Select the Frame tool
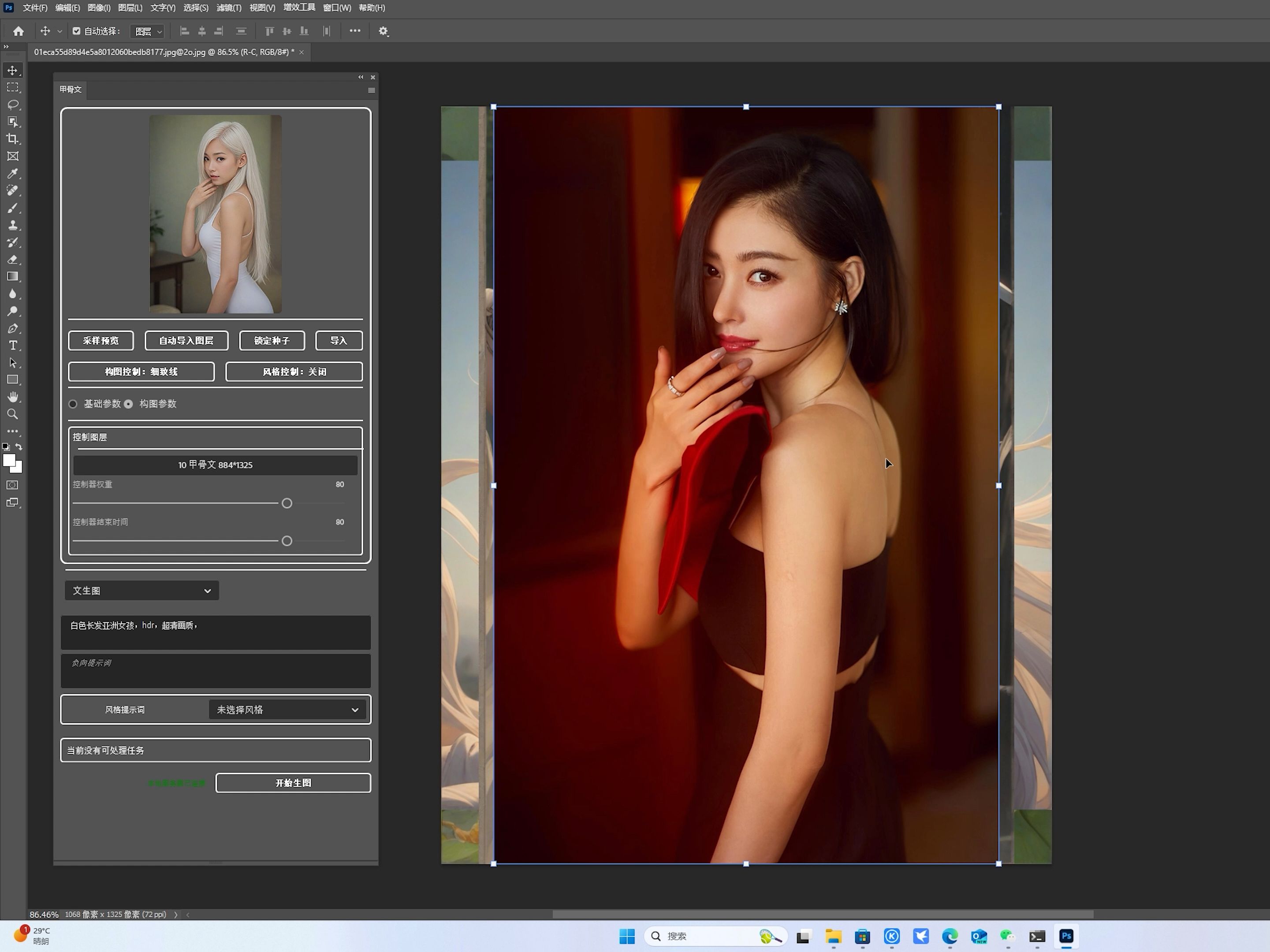This screenshot has width=1270, height=952. pos(13,156)
